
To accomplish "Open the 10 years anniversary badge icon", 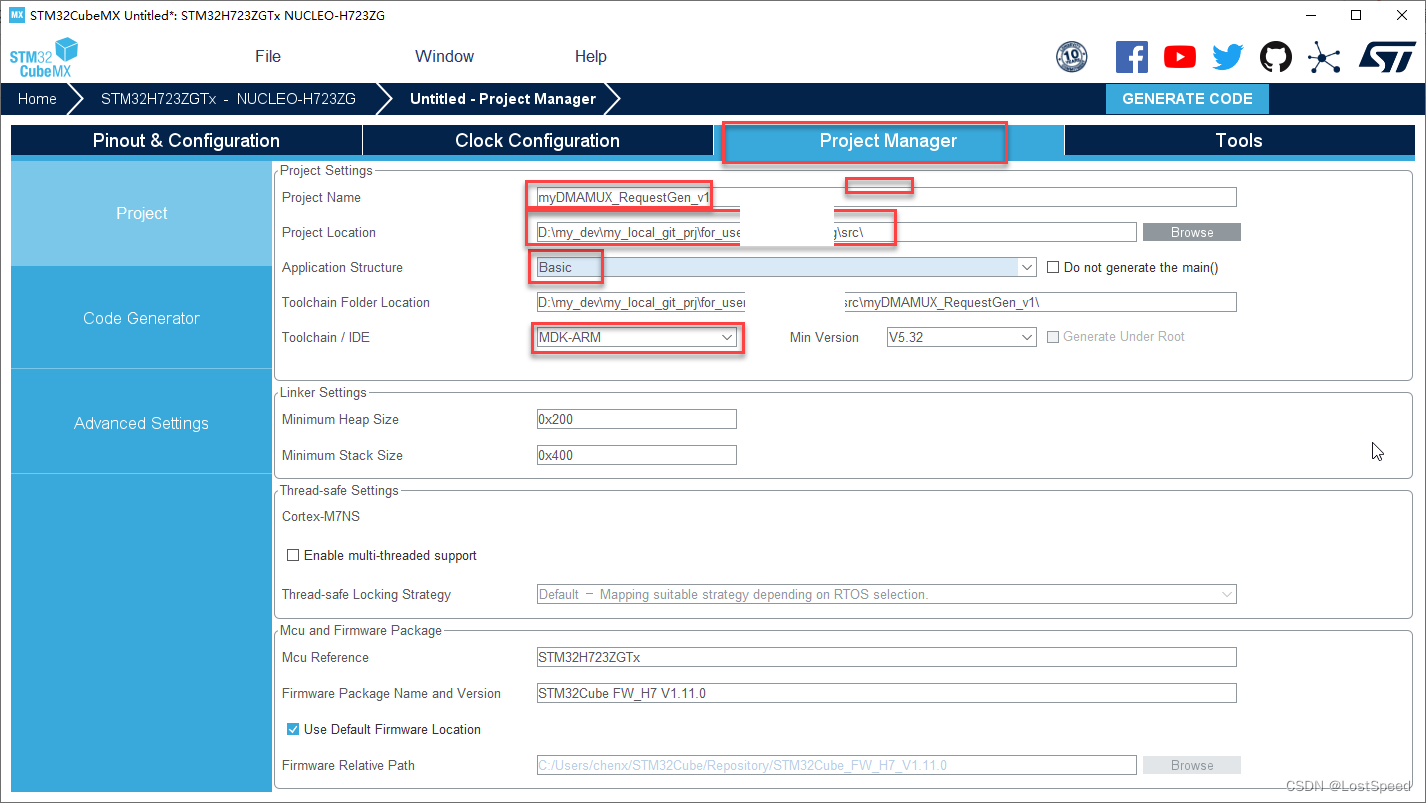I will 1071,57.
